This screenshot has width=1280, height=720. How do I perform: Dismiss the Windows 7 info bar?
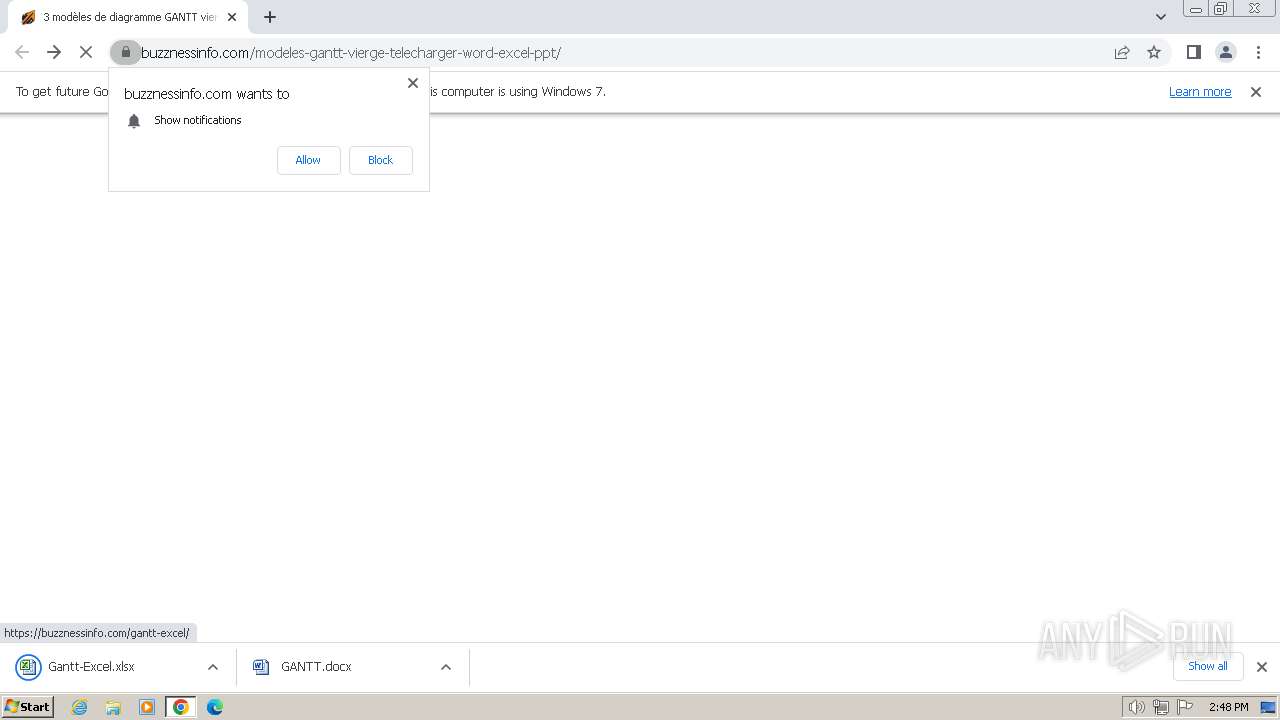tap(1256, 92)
